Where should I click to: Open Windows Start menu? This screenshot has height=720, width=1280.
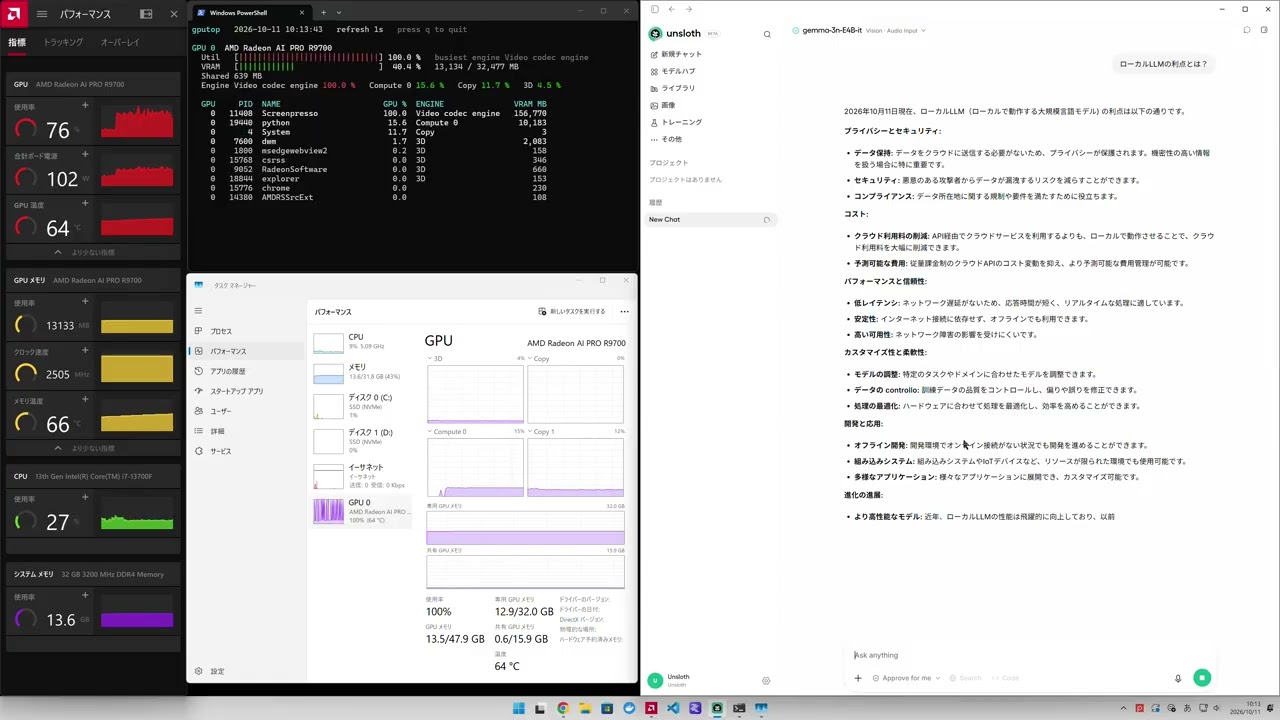coord(519,708)
